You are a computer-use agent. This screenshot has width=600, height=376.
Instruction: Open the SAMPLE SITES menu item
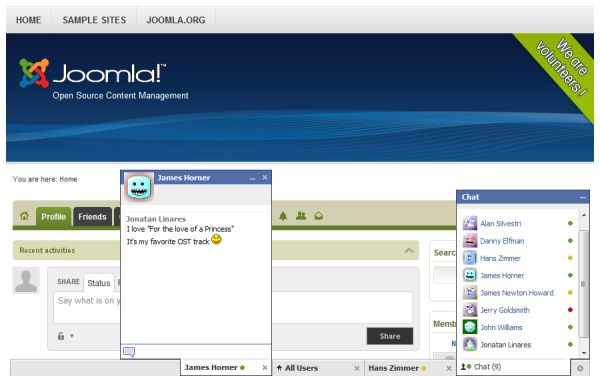pos(94,20)
